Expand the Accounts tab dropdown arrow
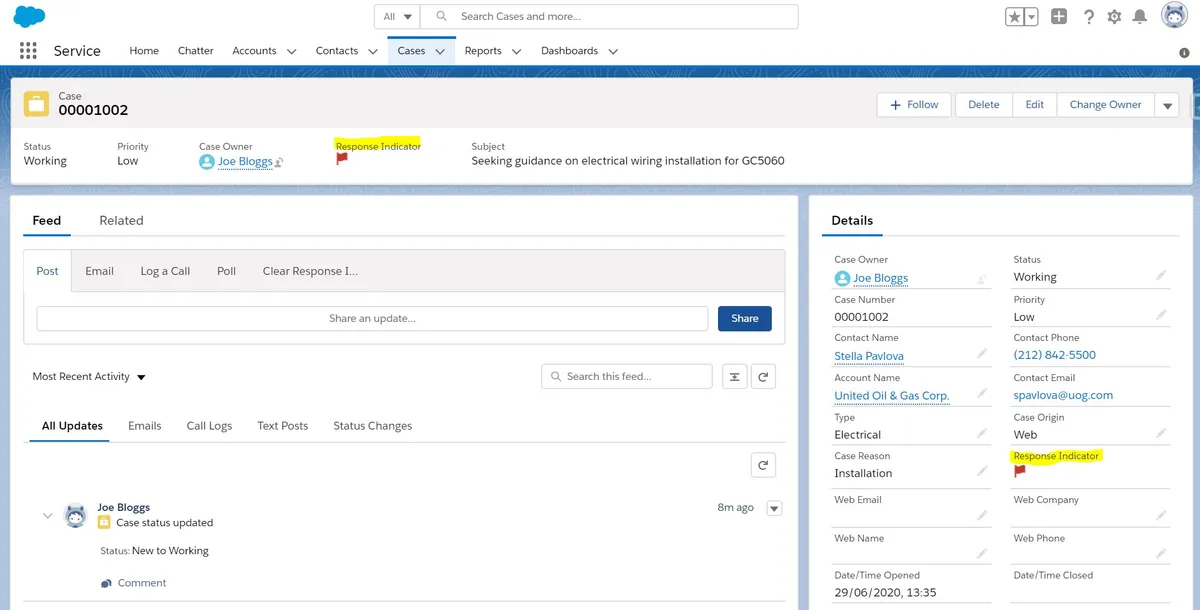 pyautogui.click(x=292, y=51)
